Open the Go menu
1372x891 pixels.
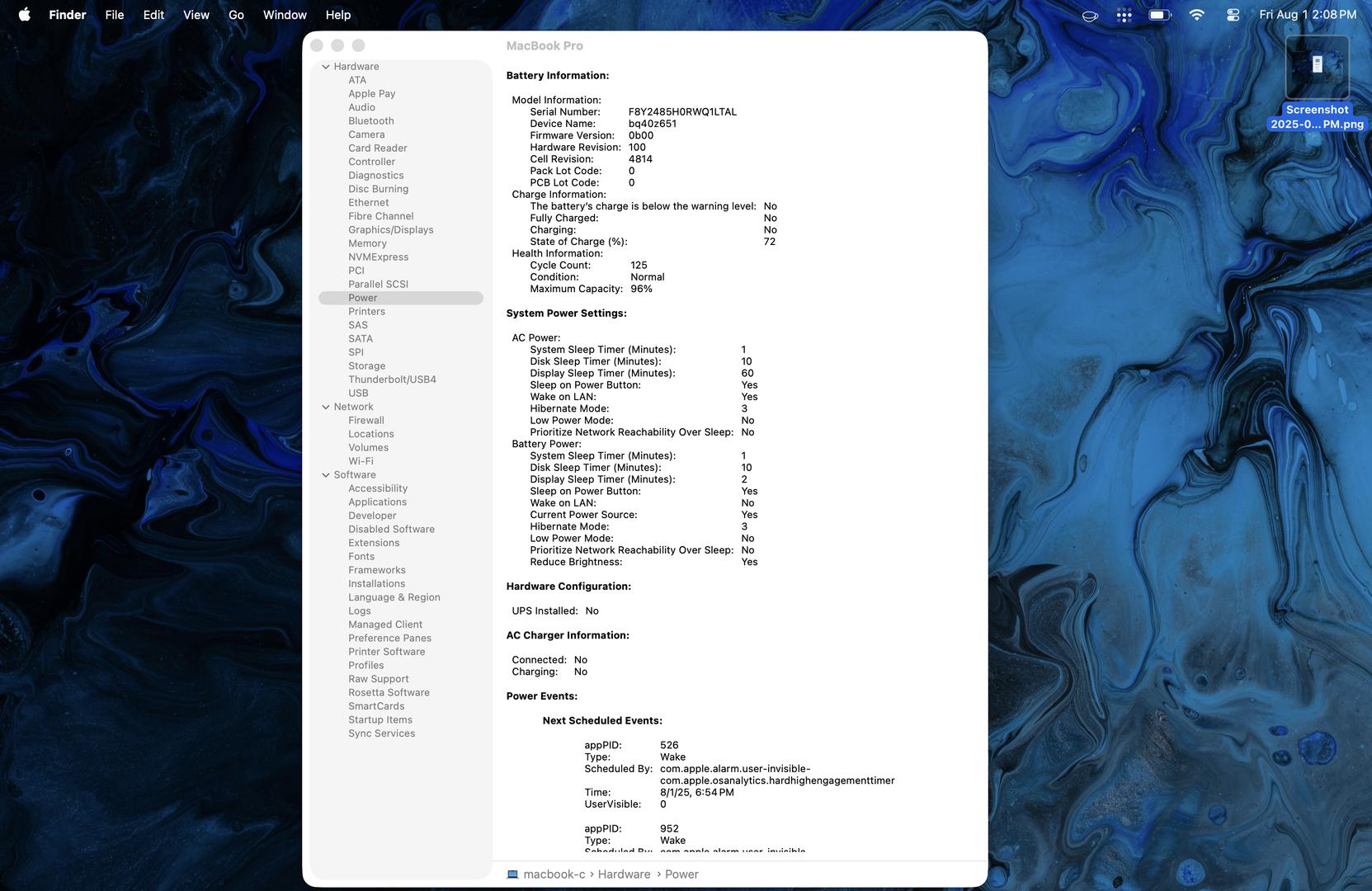[x=236, y=15]
